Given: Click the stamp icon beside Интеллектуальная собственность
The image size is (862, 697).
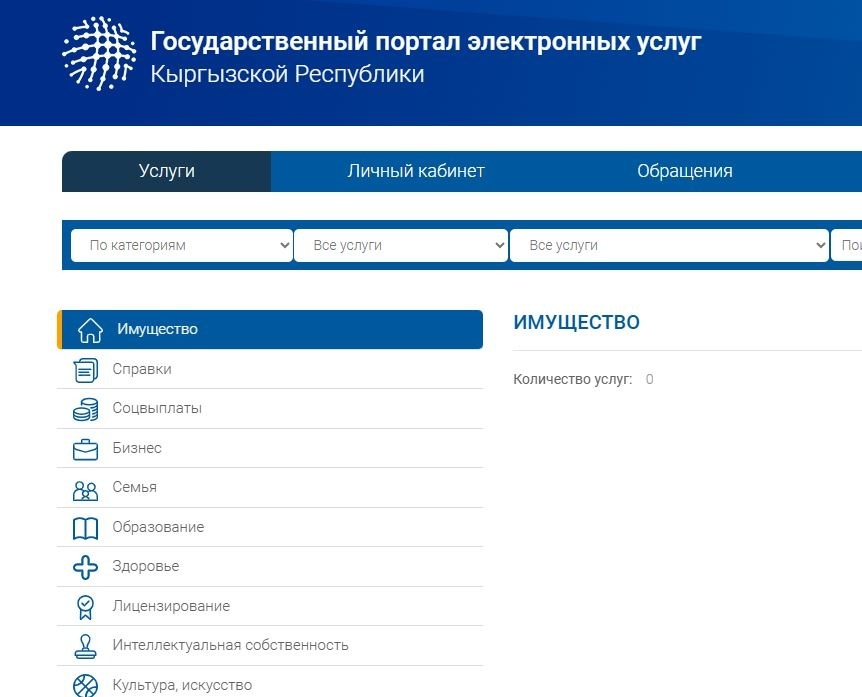Looking at the screenshot, I should tap(86, 646).
